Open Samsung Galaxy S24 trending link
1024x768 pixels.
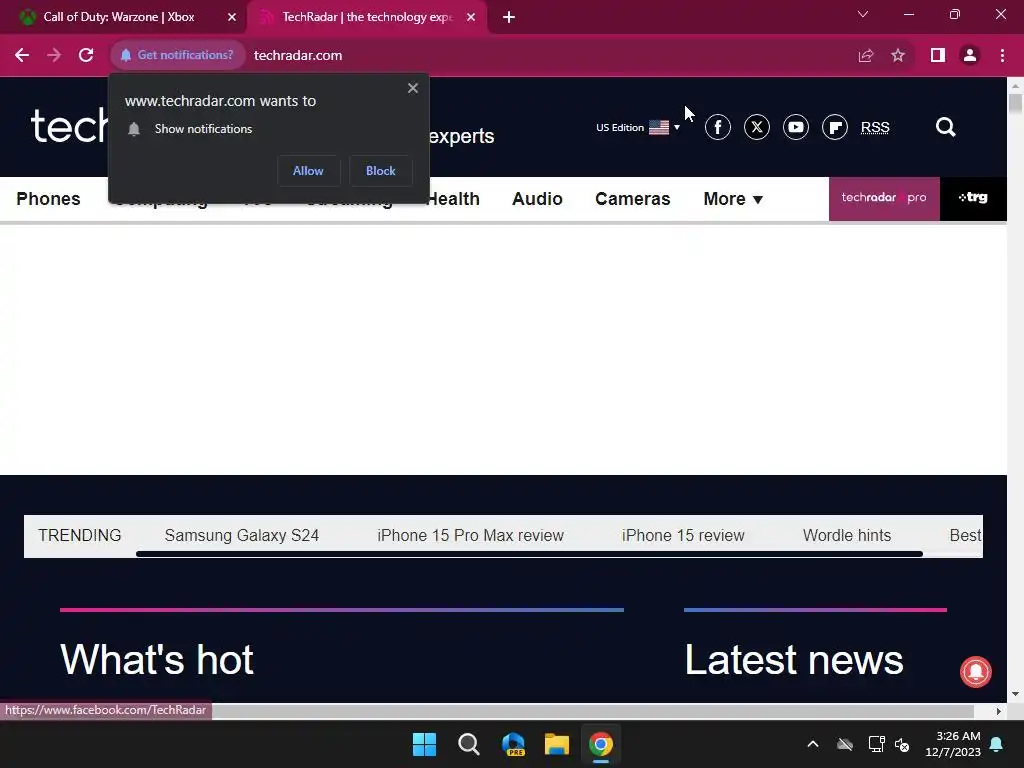point(242,536)
